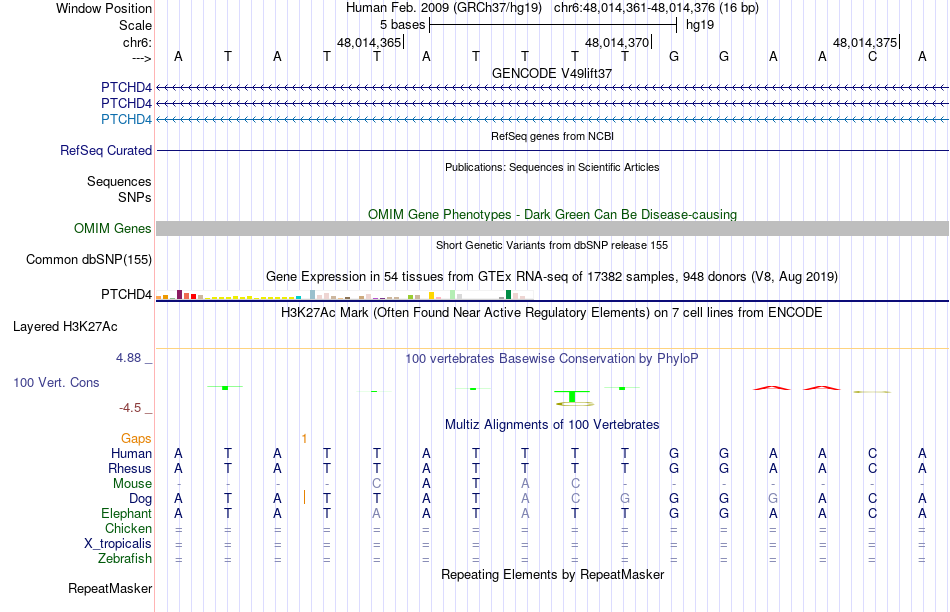
Task: Click the OMIM Gene Phenotypes title
Action: click(x=552, y=215)
